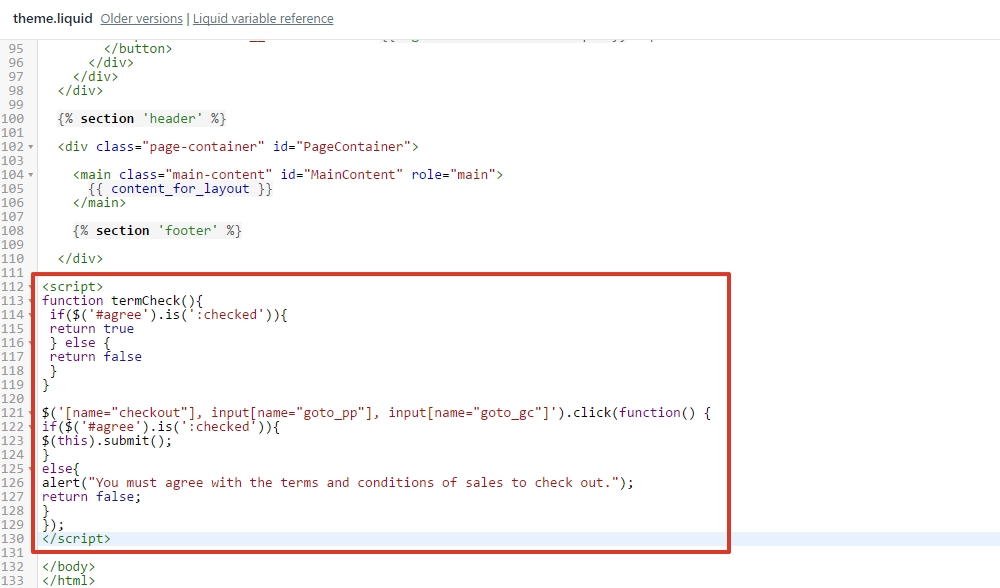Open the Liquid variable reference link

point(263,18)
